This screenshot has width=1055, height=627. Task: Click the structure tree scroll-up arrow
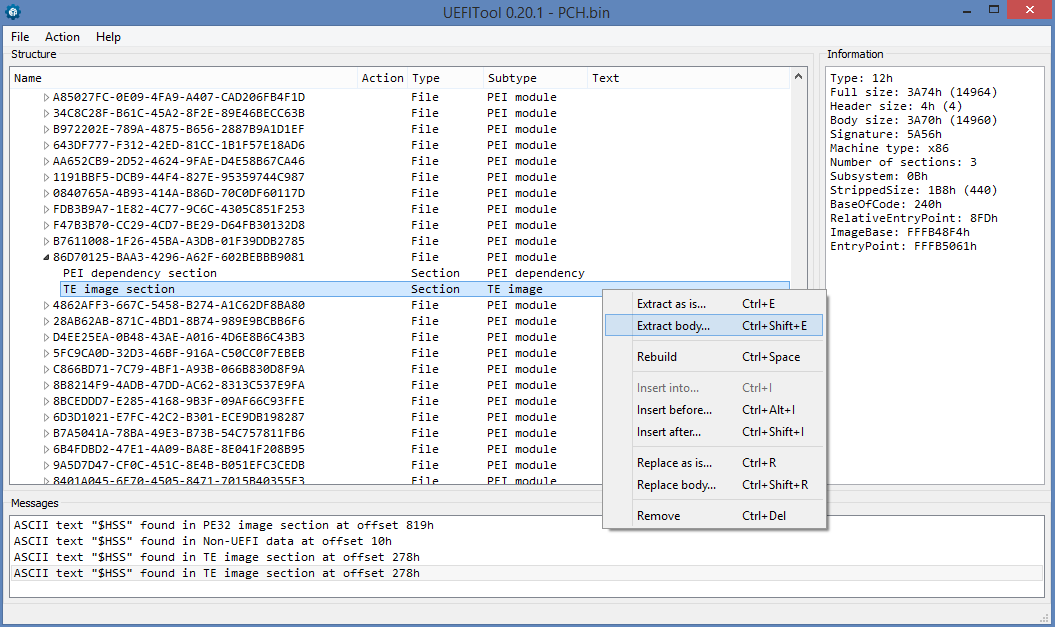point(798,77)
